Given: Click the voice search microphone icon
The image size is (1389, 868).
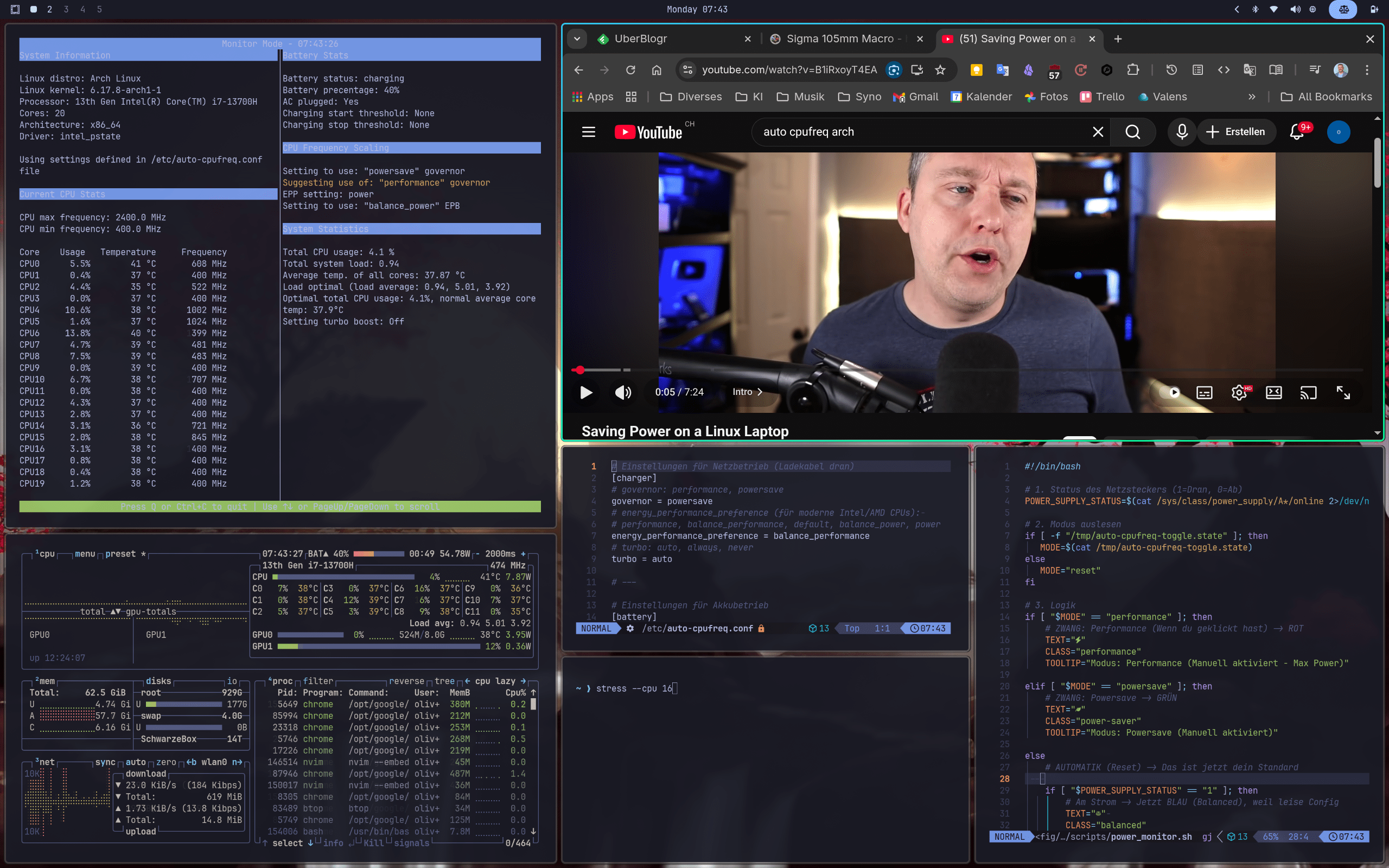Looking at the screenshot, I should 1182,132.
